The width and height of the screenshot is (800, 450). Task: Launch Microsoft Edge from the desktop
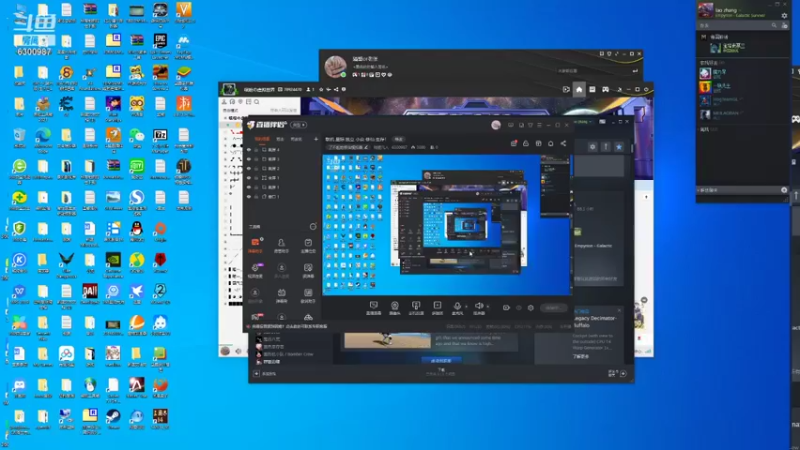[43, 138]
